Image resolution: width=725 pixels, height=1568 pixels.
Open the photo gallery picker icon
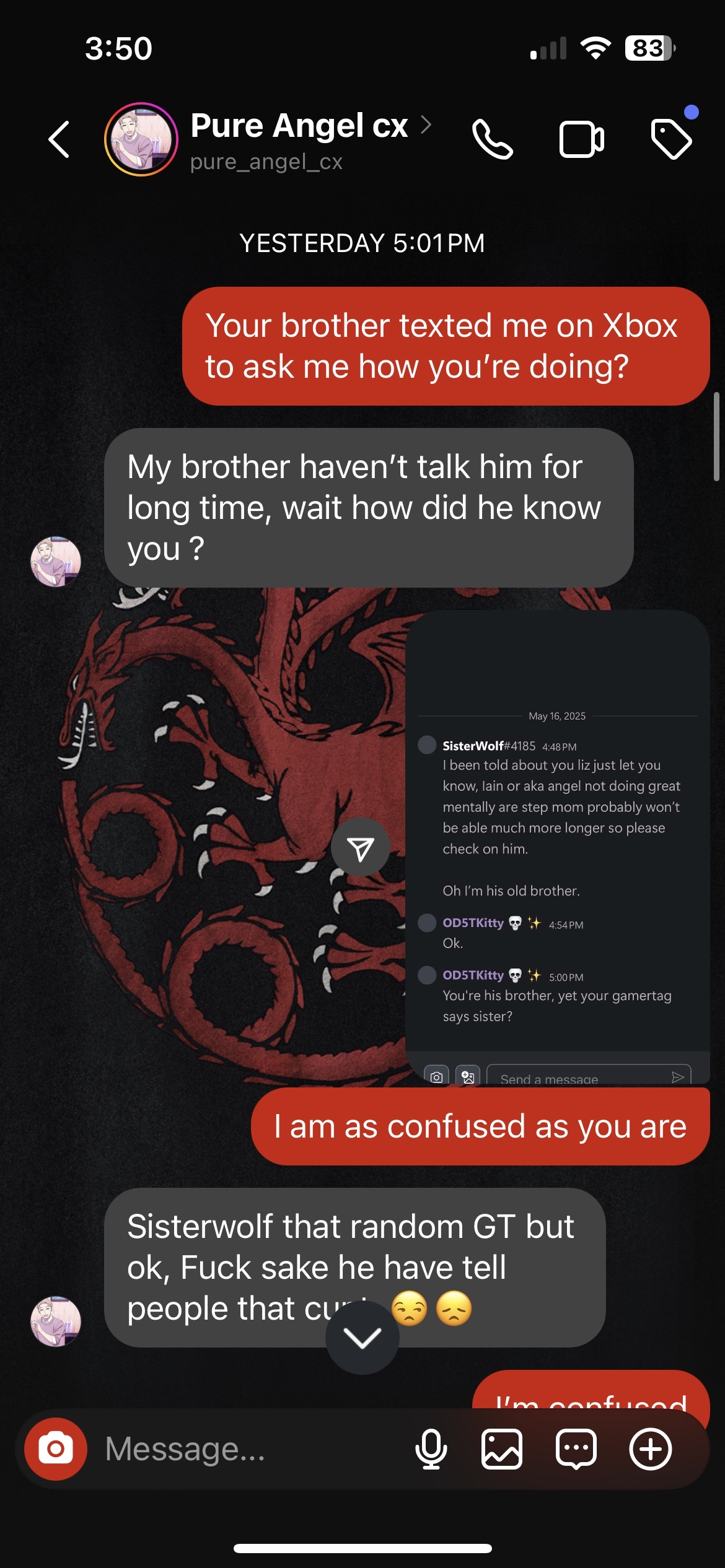tap(501, 1448)
